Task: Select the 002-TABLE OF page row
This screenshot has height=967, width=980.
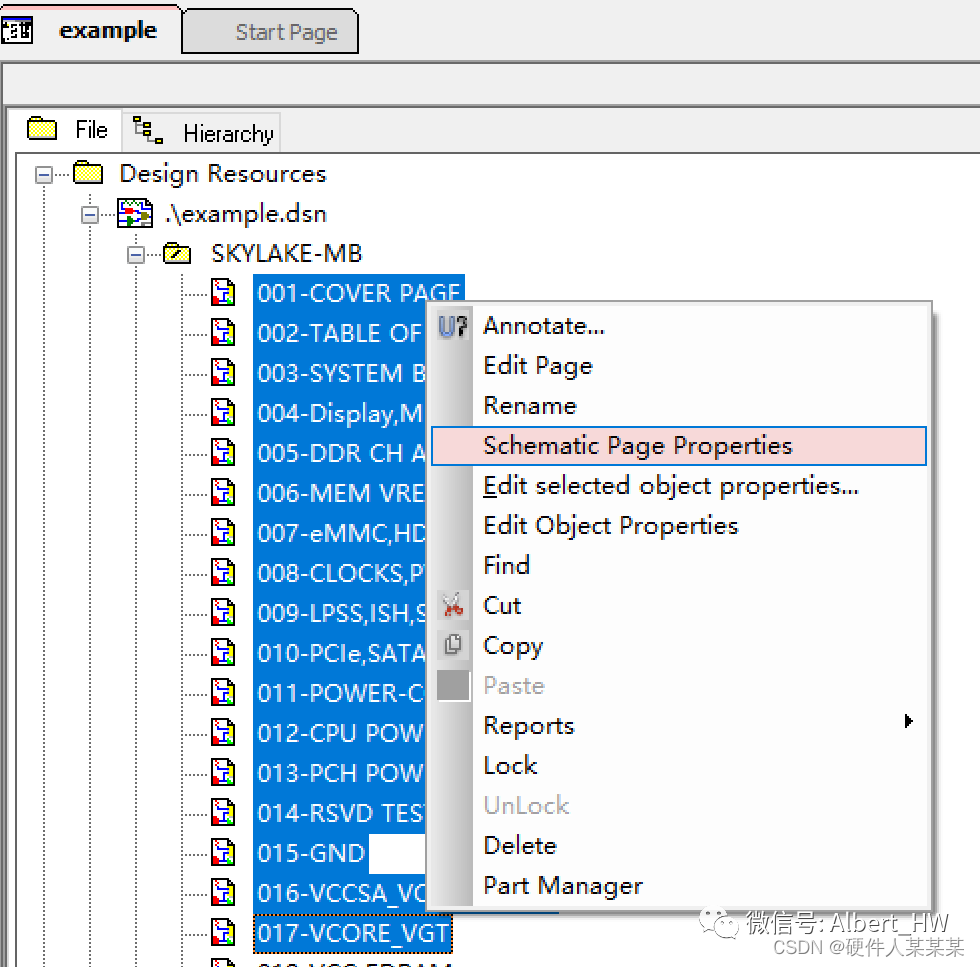Action: pos(339,333)
